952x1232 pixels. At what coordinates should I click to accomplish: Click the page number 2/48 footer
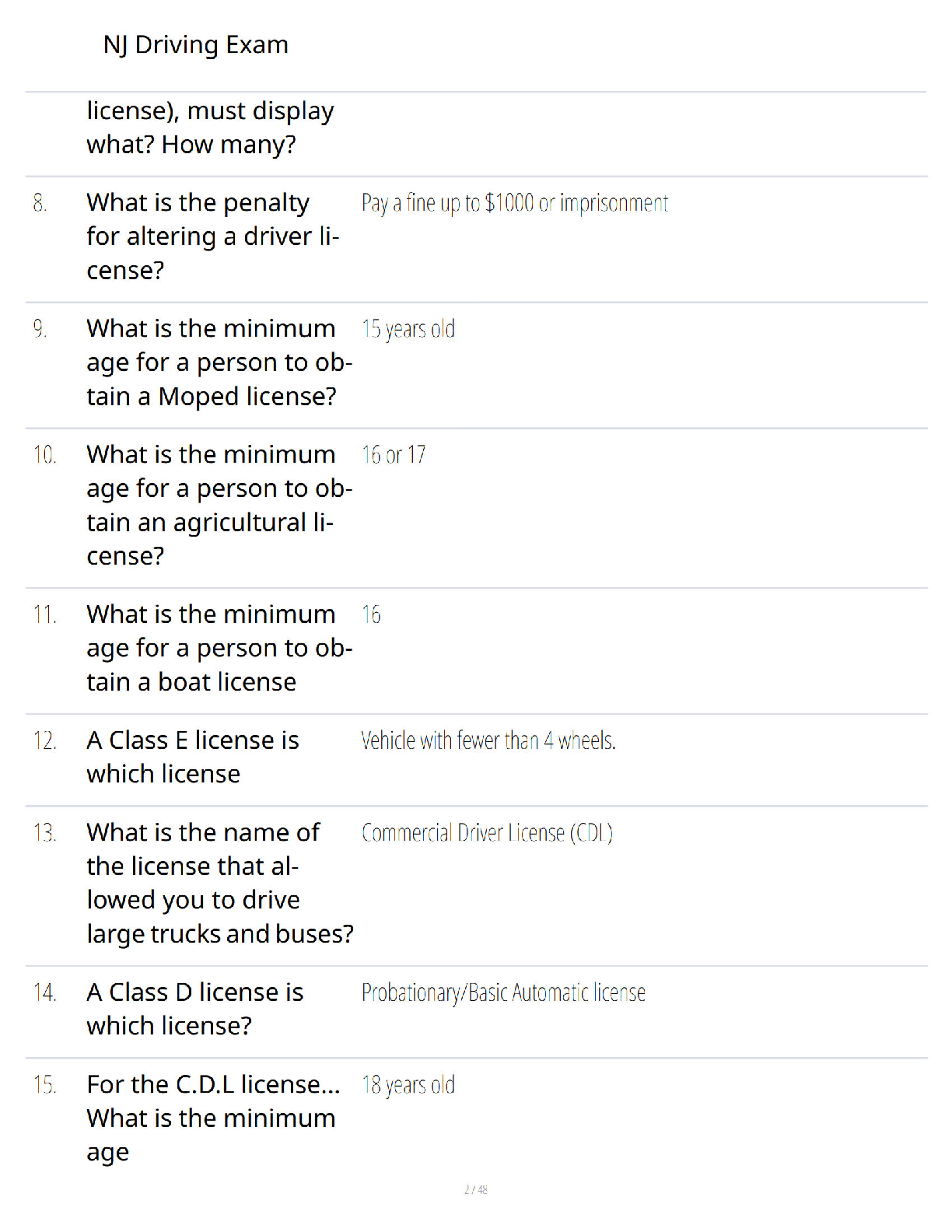point(476,1189)
